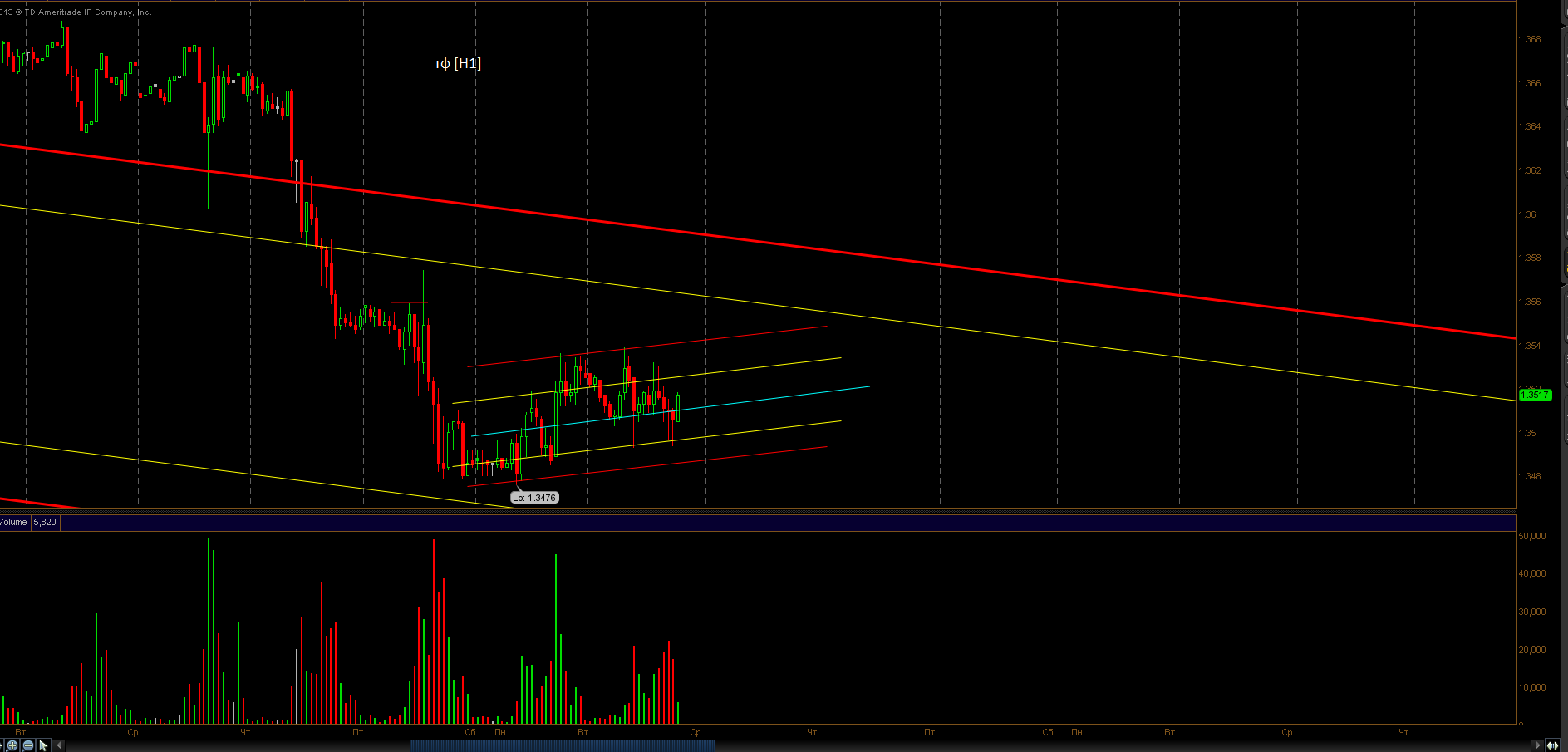1568x752 pixels.
Task: Click the 1.354 price axis label
Action: tap(1529, 346)
